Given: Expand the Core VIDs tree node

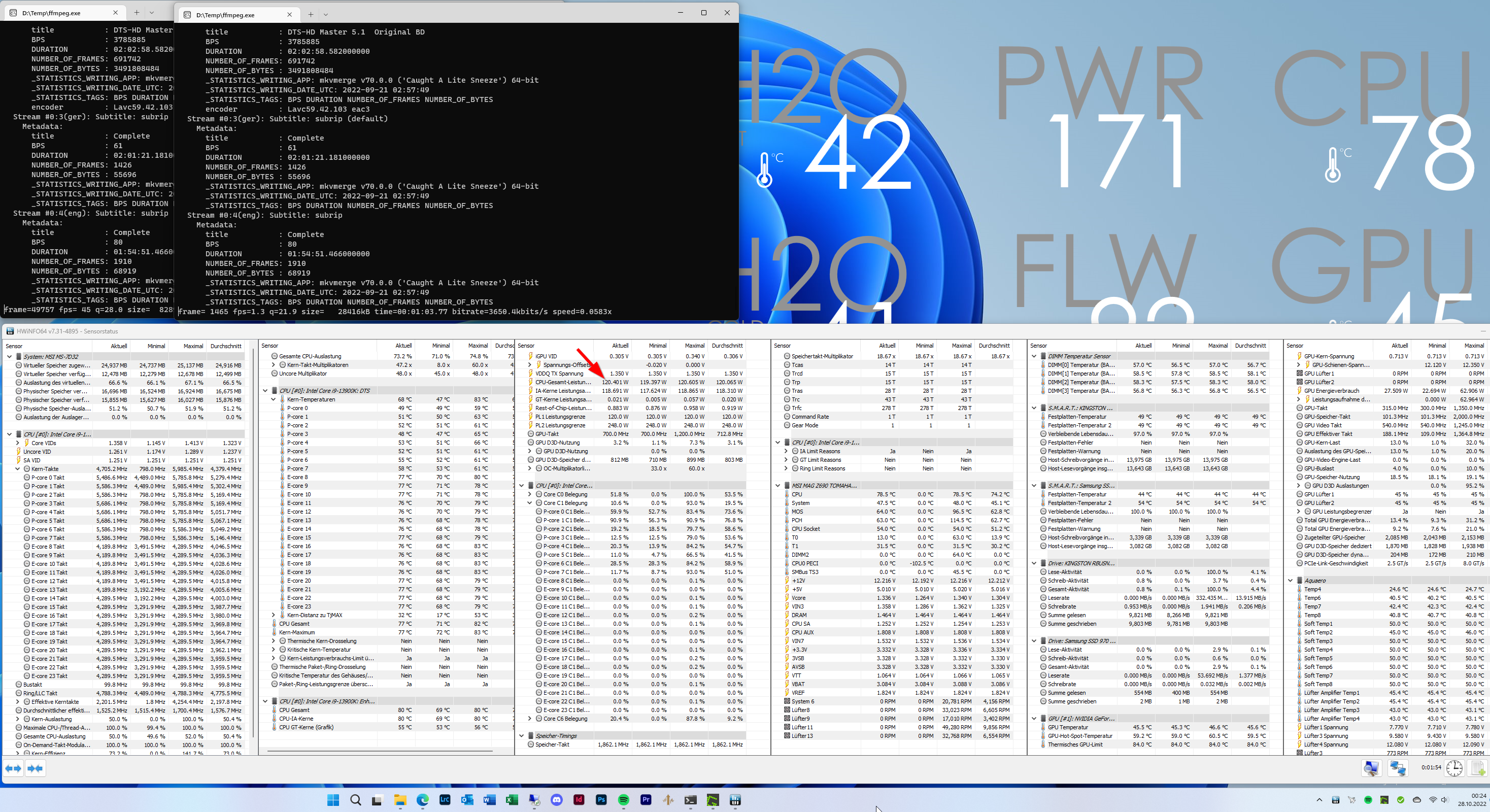Looking at the screenshot, I should tap(18, 443).
